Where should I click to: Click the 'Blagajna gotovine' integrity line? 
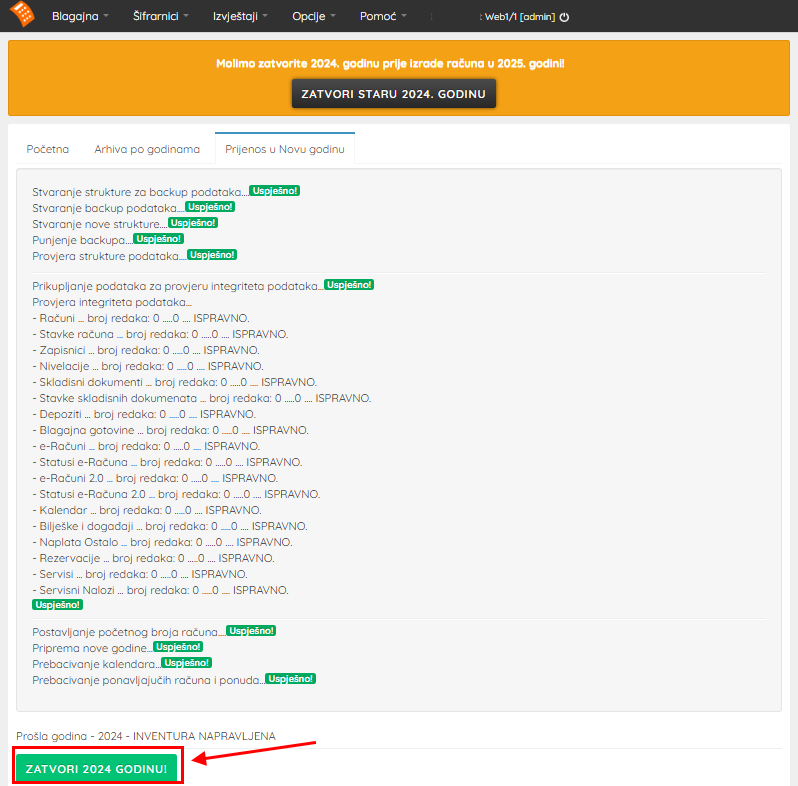pos(170,430)
